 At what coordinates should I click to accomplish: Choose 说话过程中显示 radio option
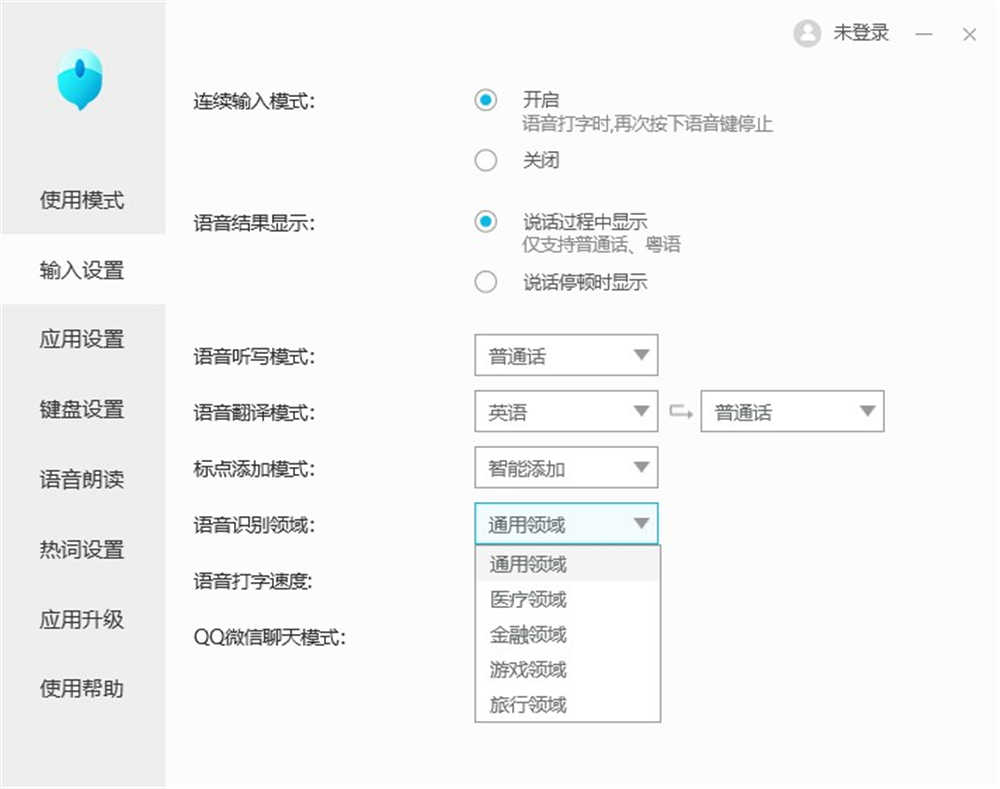click(486, 221)
